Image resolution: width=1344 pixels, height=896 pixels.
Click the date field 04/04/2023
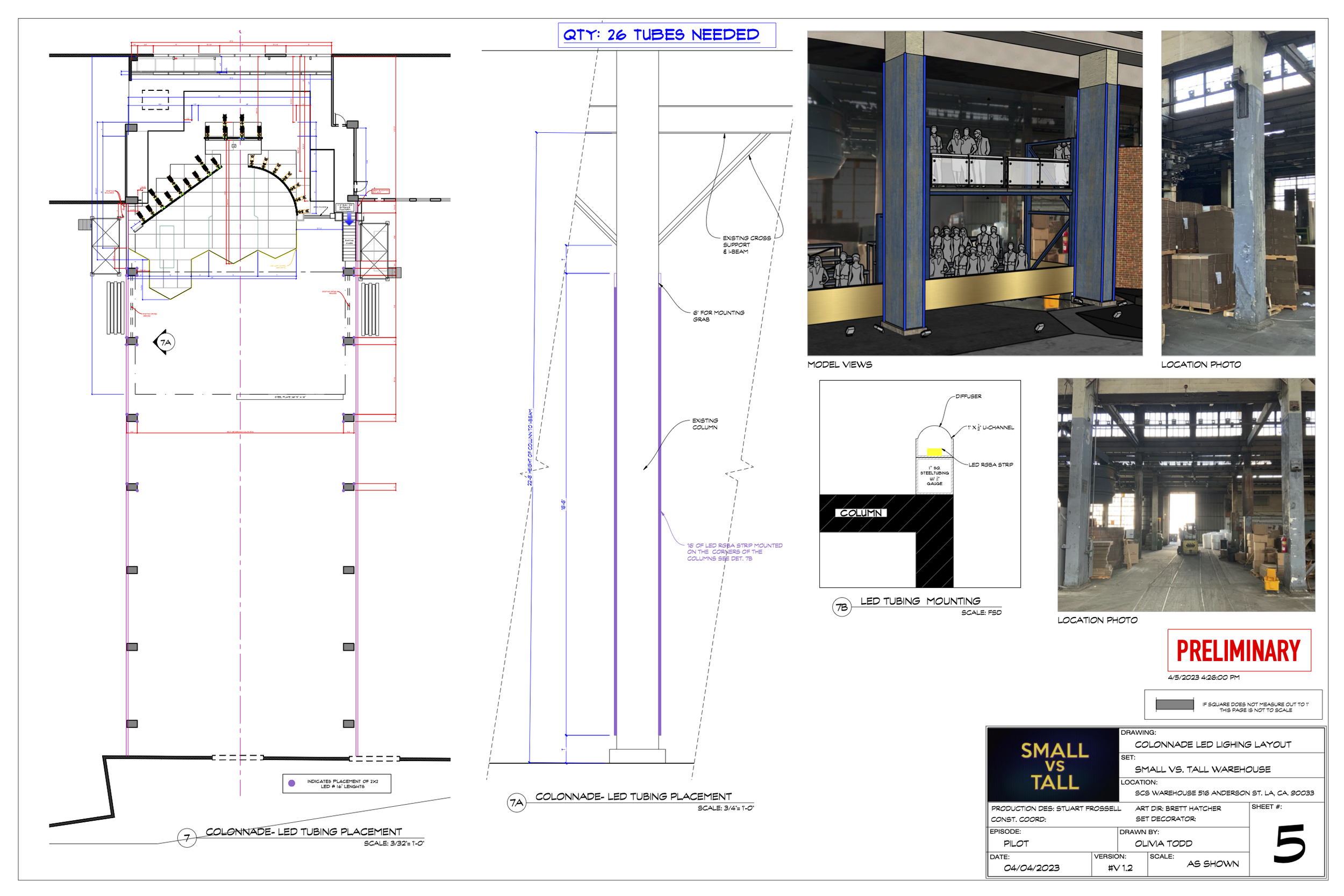[1032, 868]
